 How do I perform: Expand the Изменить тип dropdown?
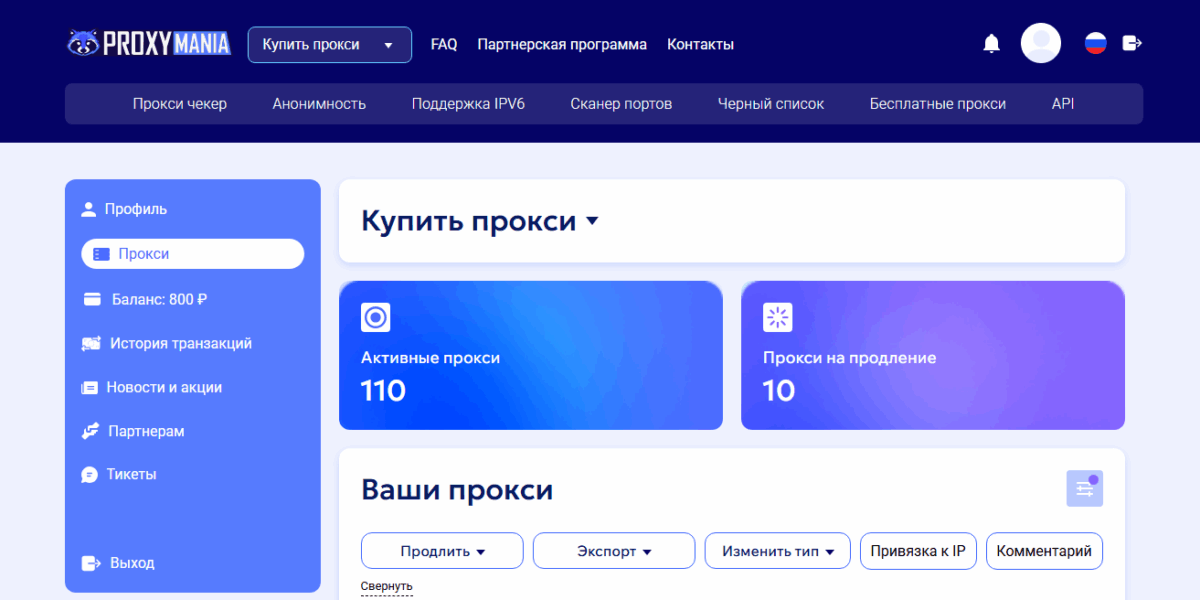coord(777,550)
